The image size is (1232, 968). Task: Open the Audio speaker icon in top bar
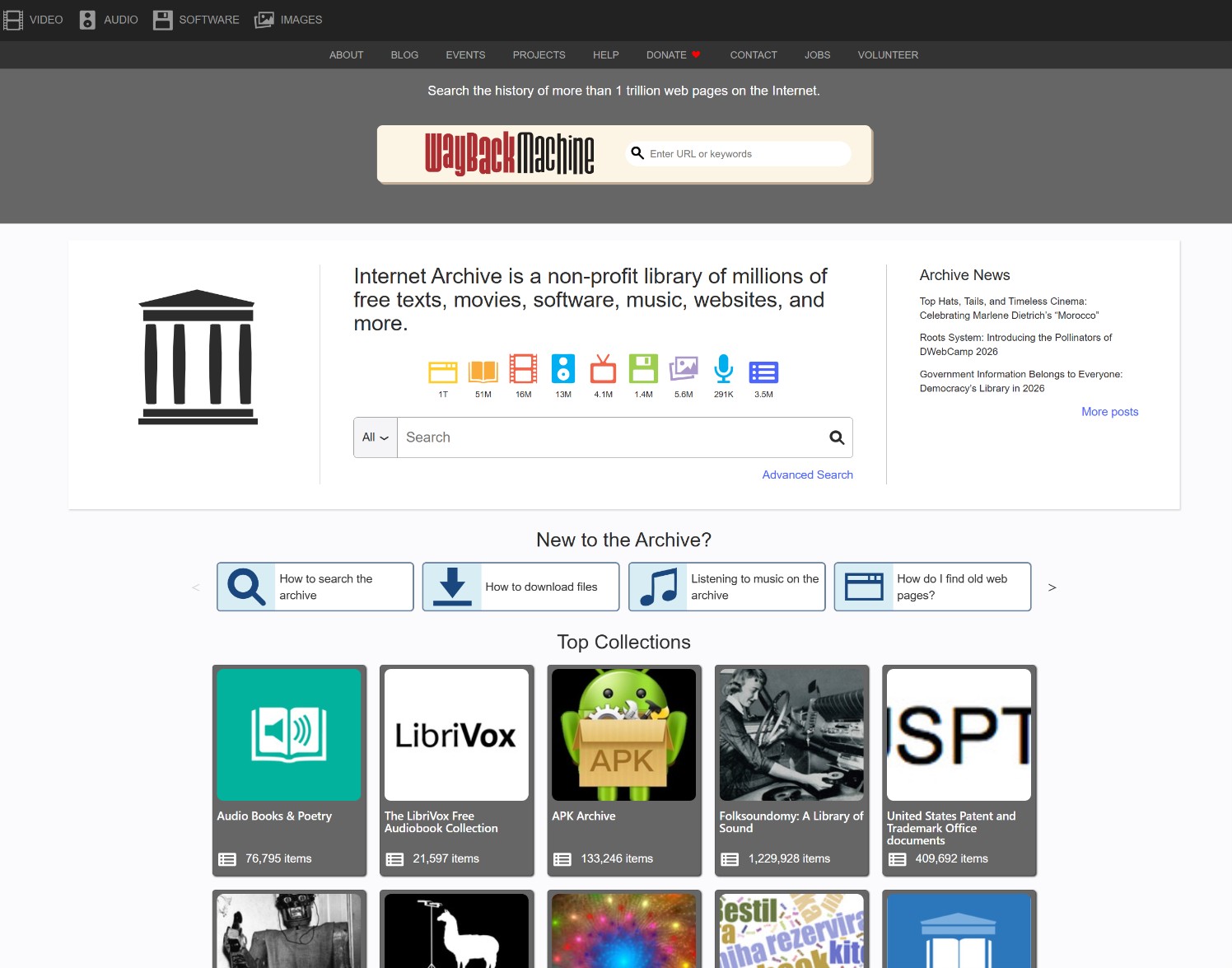point(87,20)
